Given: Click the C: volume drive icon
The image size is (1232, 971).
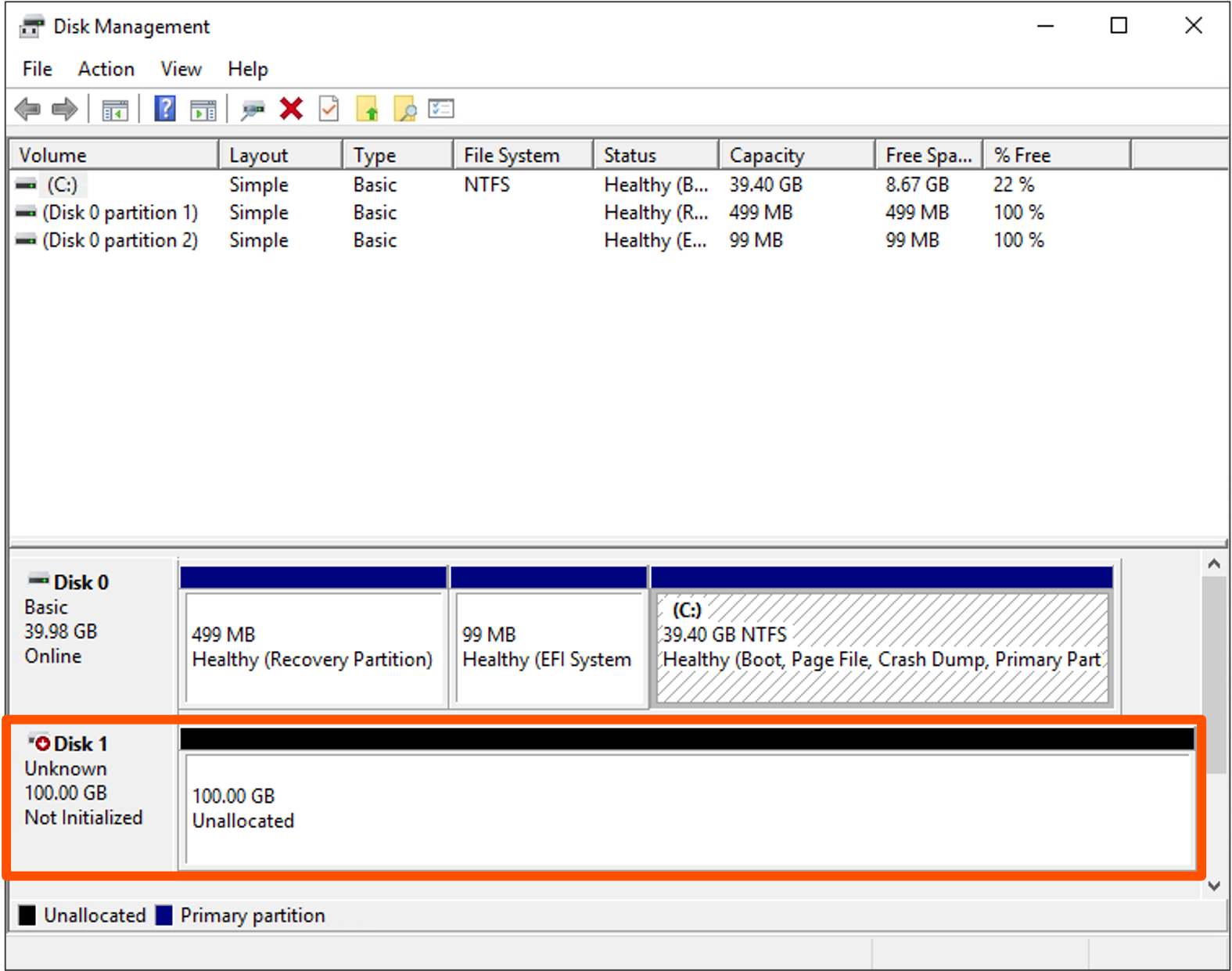Looking at the screenshot, I should pos(26,185).
